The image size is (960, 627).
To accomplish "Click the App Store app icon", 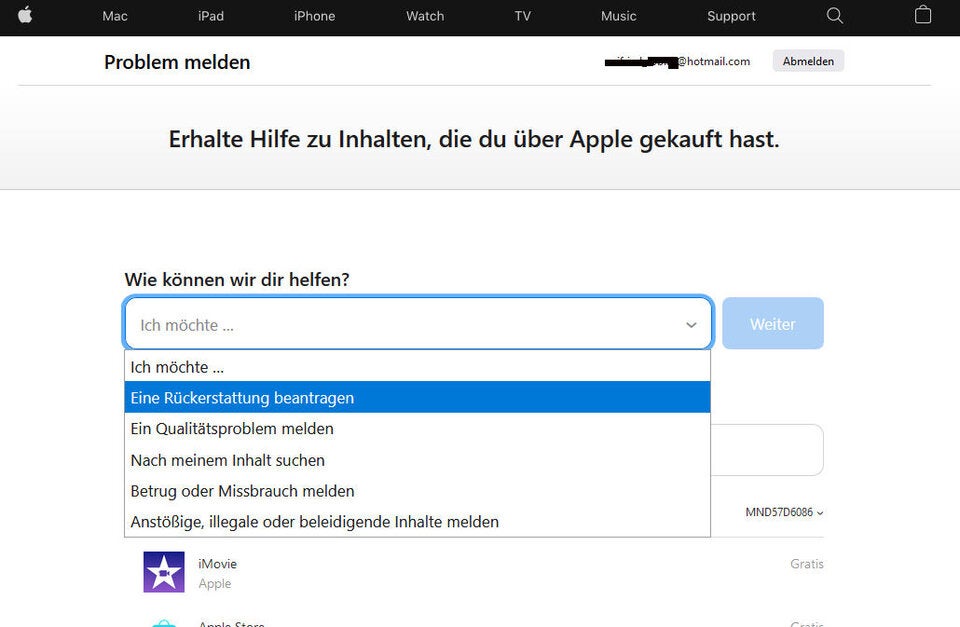I will click(x=163, y=622).
